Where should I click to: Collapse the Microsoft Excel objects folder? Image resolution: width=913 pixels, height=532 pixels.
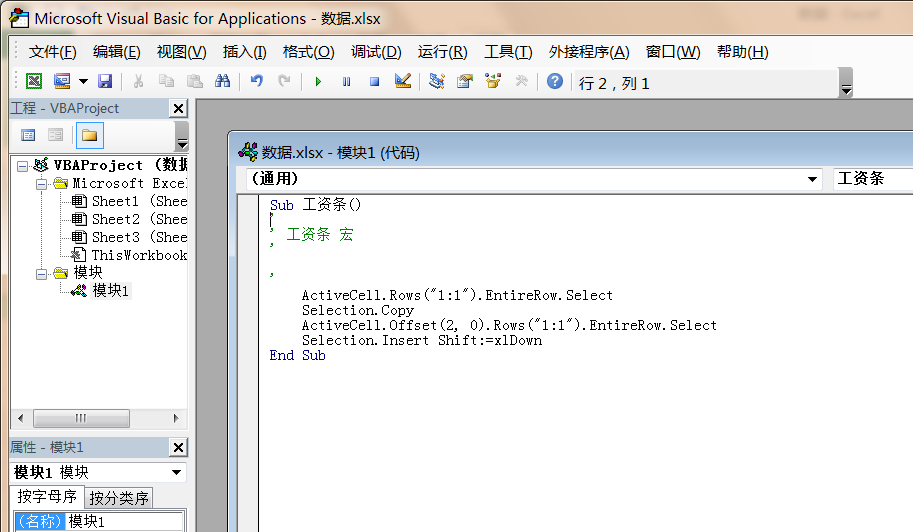41,185
